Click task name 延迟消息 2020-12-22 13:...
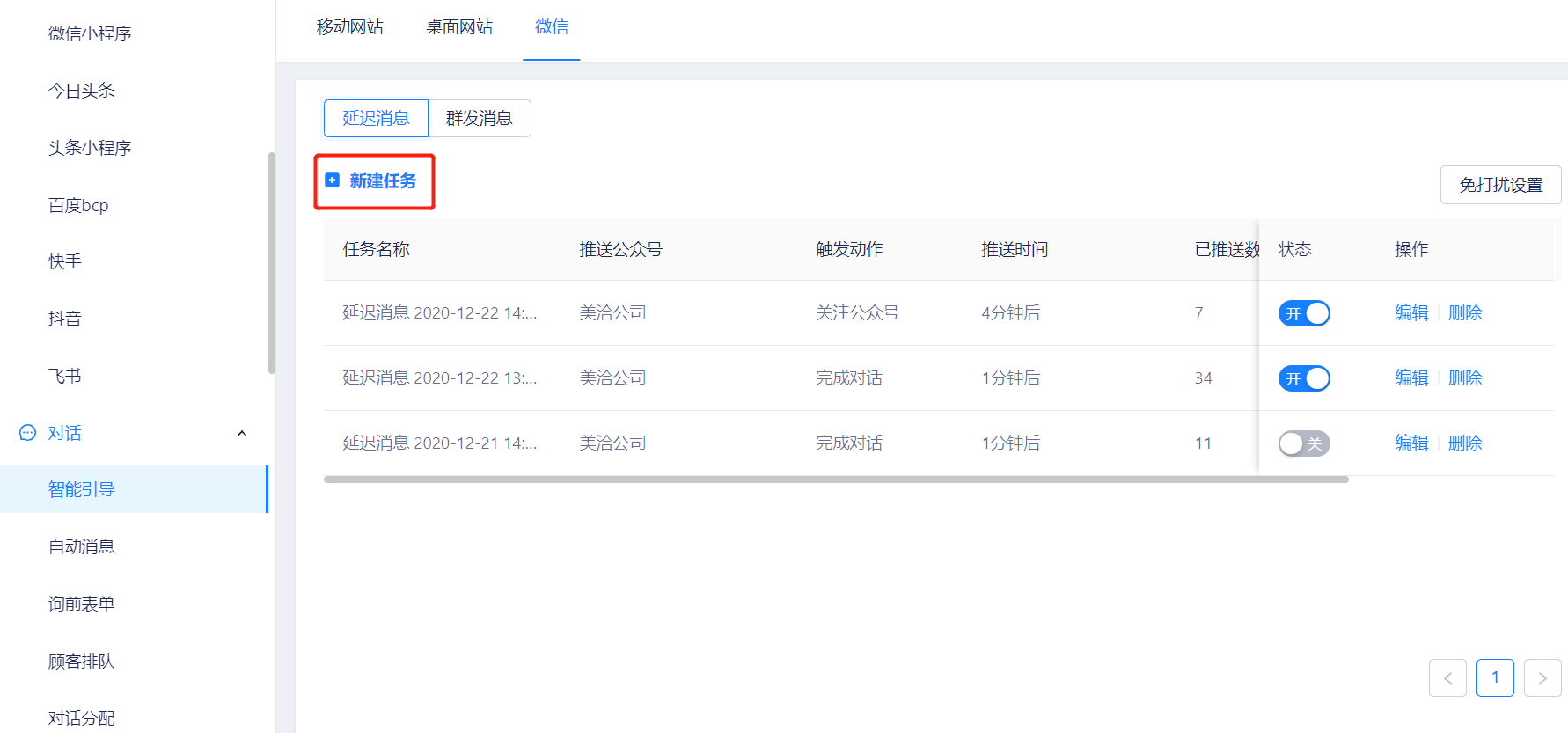 pos(439,377)
